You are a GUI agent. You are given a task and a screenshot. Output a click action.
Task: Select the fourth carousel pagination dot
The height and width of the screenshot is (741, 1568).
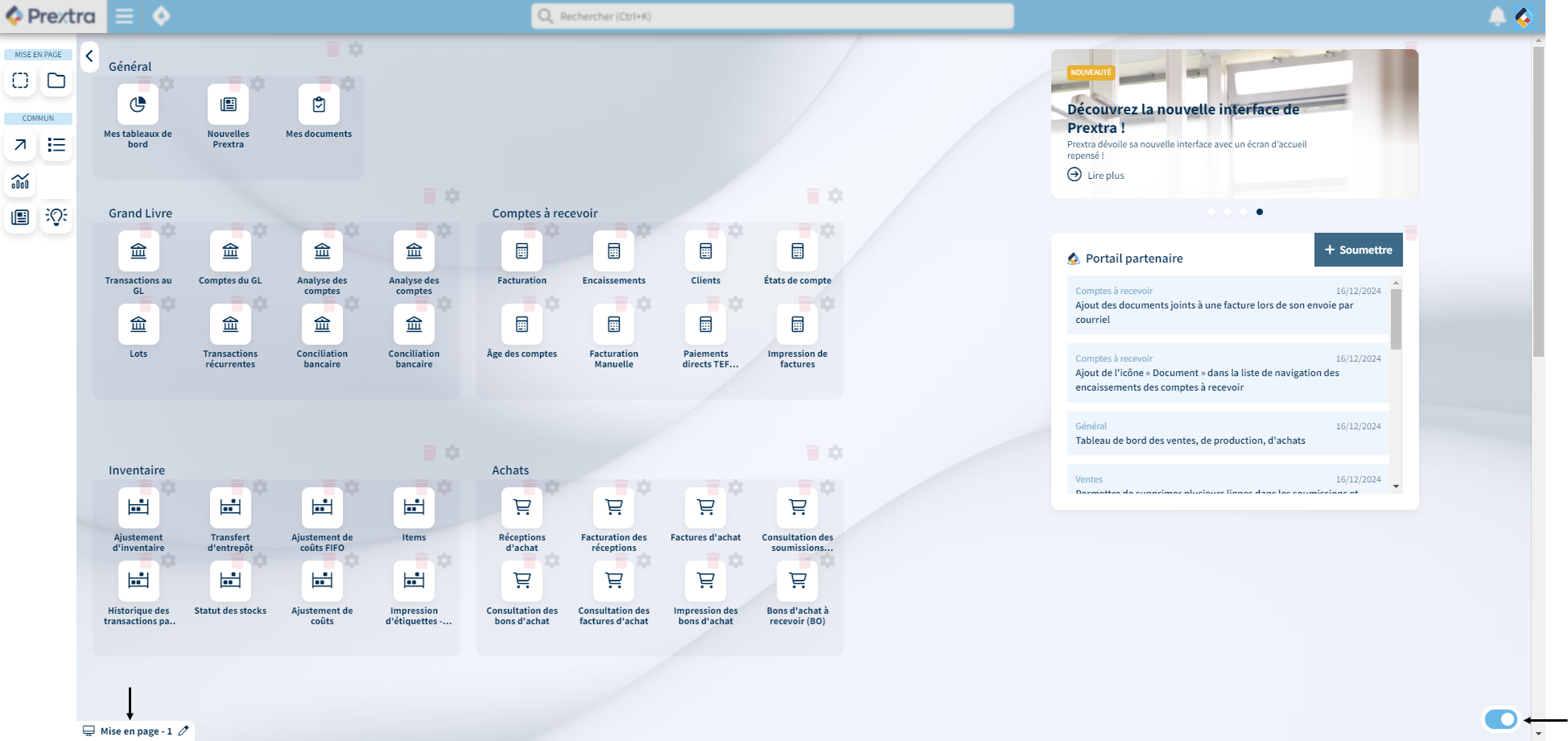1260,212
